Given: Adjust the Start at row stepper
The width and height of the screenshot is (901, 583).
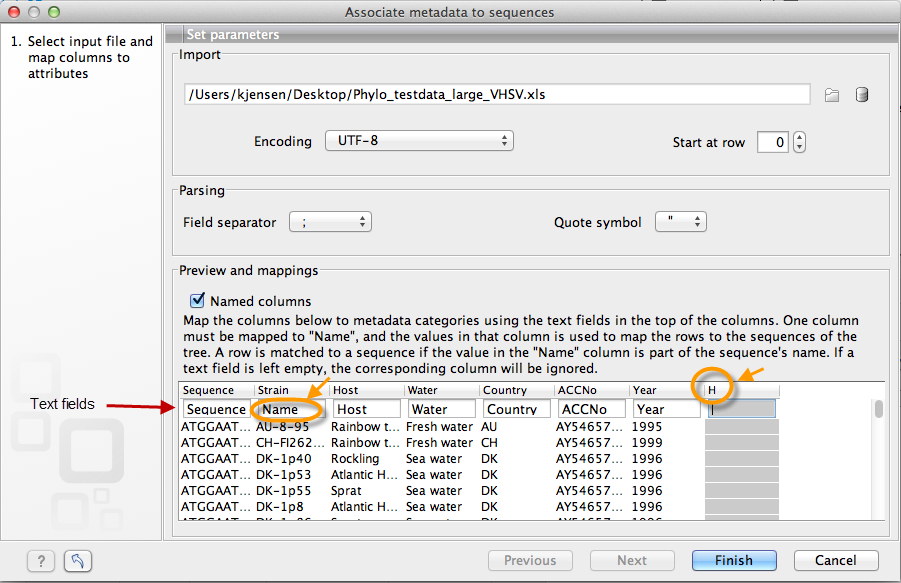Looking at the screenshot, I should [799, 142].
